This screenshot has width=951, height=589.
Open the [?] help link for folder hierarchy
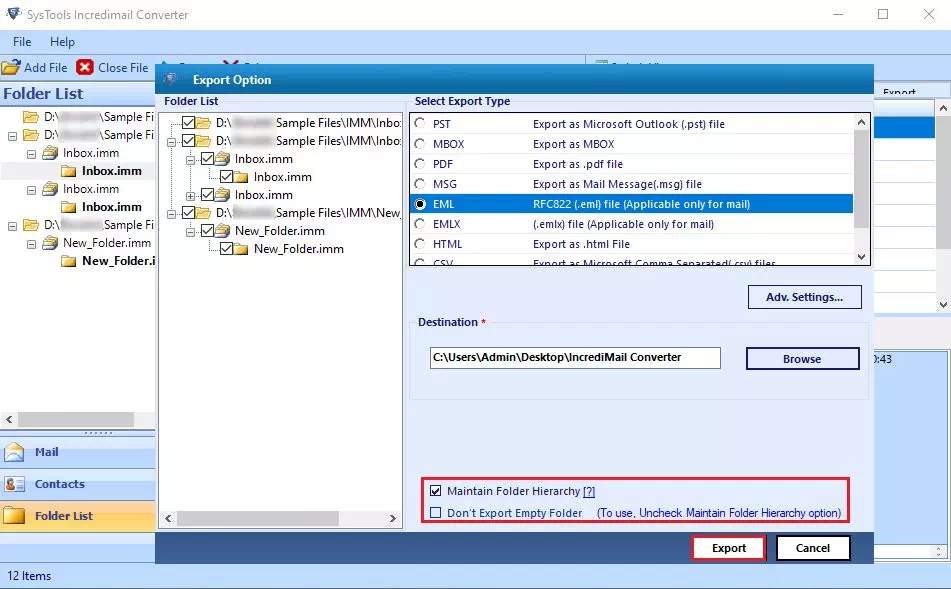point(589,491)
